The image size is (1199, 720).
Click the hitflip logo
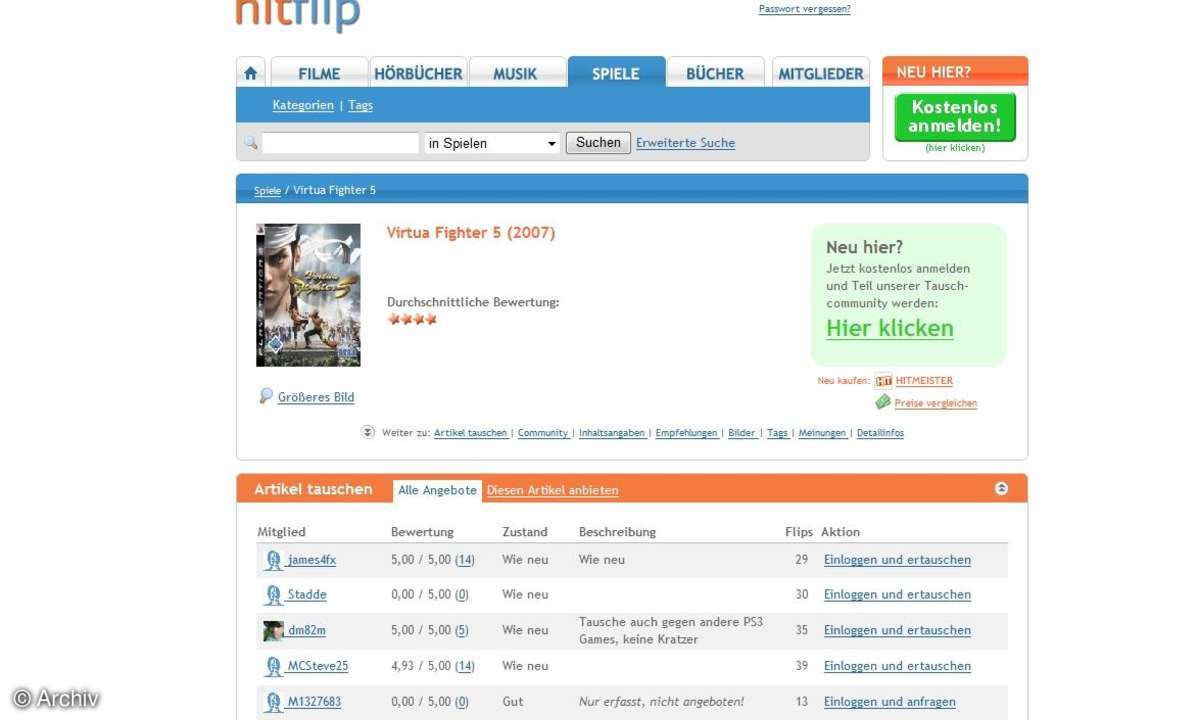pyautogui.click(x=297, y=14)
